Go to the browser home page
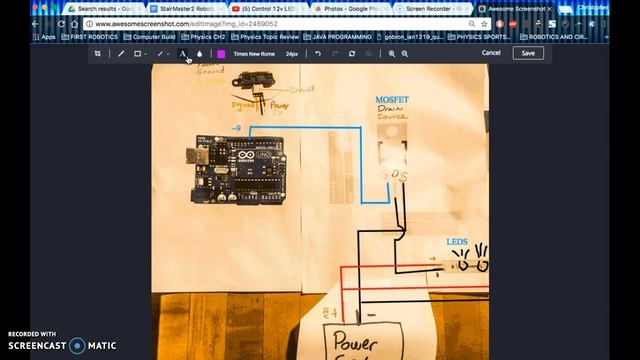 tap(74, 24)
